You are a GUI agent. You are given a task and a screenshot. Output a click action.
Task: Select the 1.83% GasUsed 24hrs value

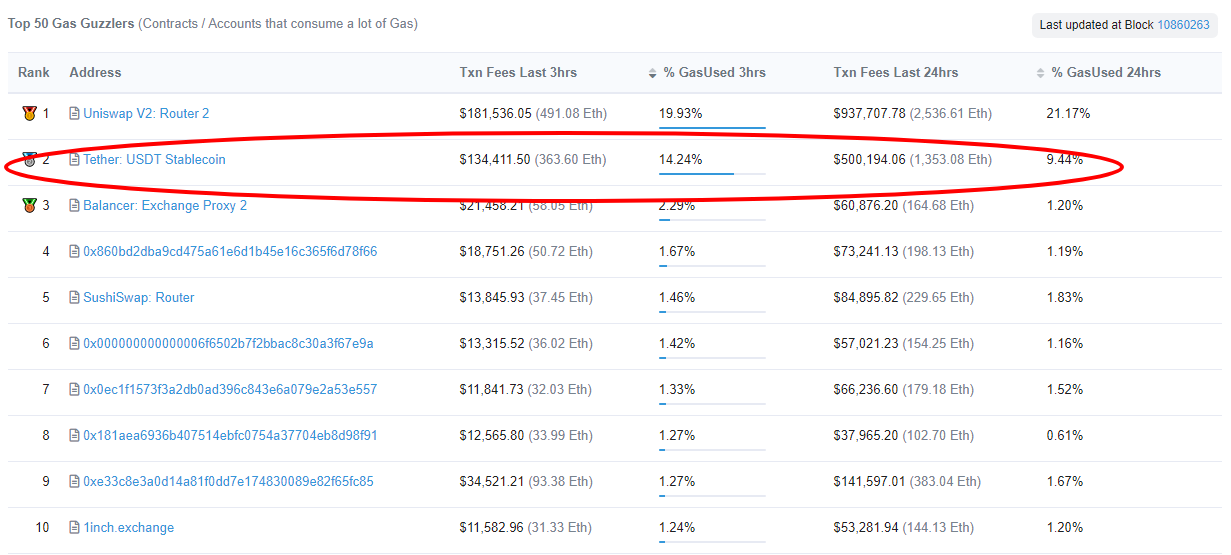click(1065, 297)
